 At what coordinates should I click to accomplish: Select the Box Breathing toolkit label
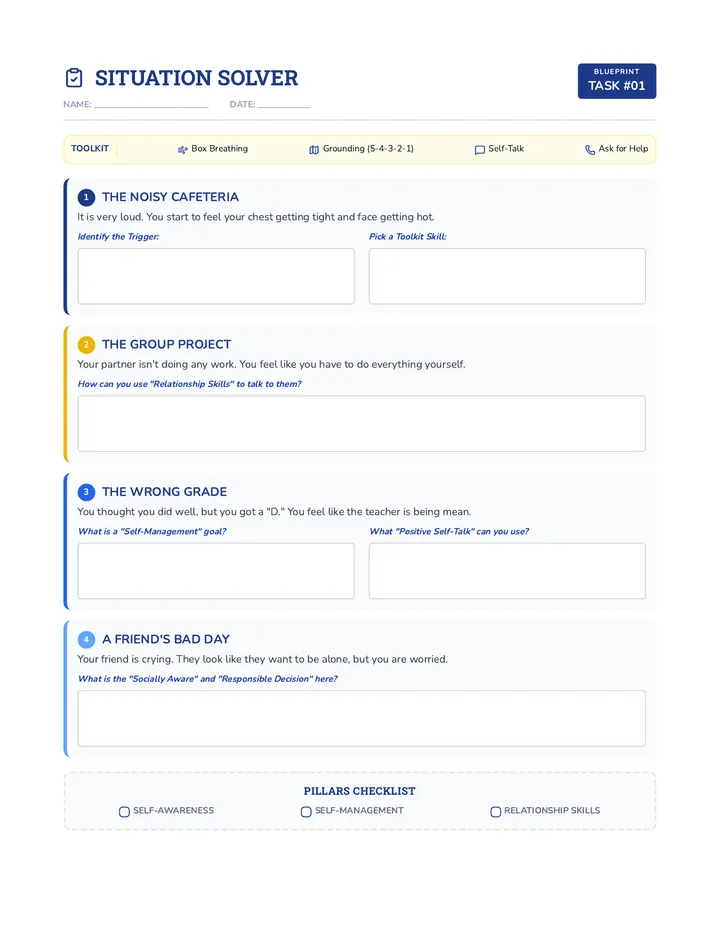click(219, 149)
